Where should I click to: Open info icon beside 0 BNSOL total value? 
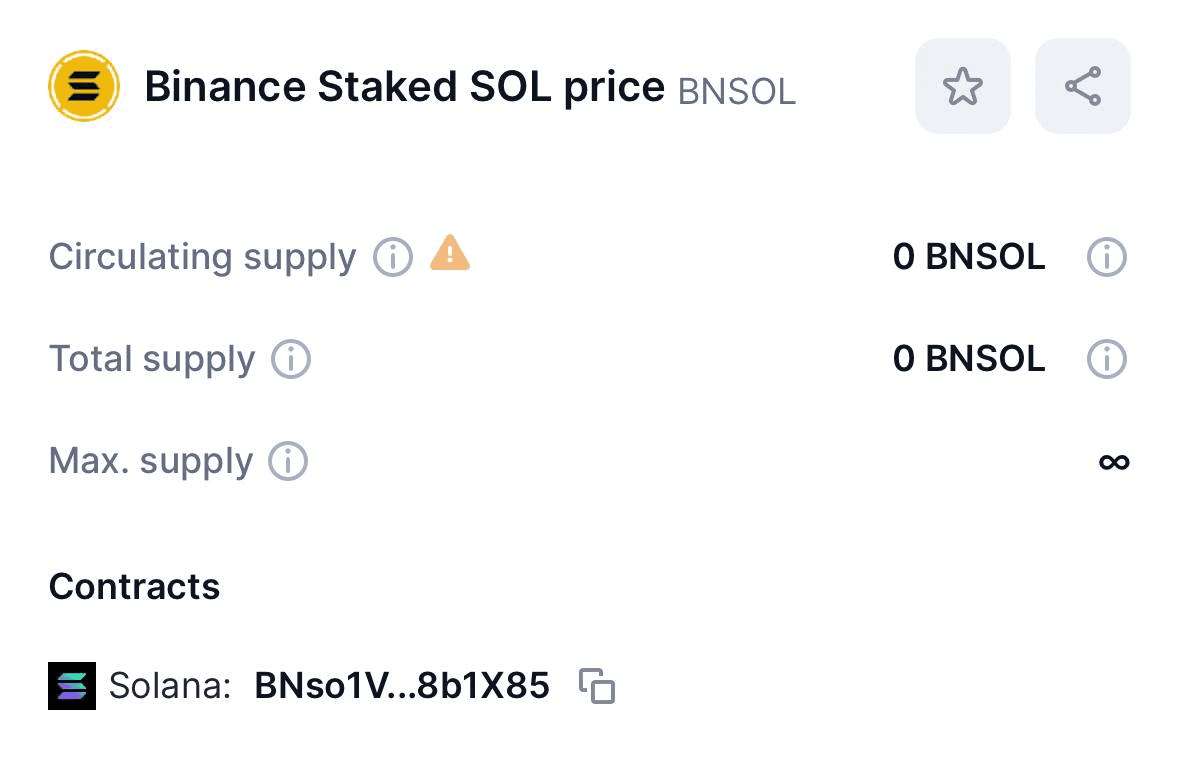pyautogui.click(x=1106, y=359)
